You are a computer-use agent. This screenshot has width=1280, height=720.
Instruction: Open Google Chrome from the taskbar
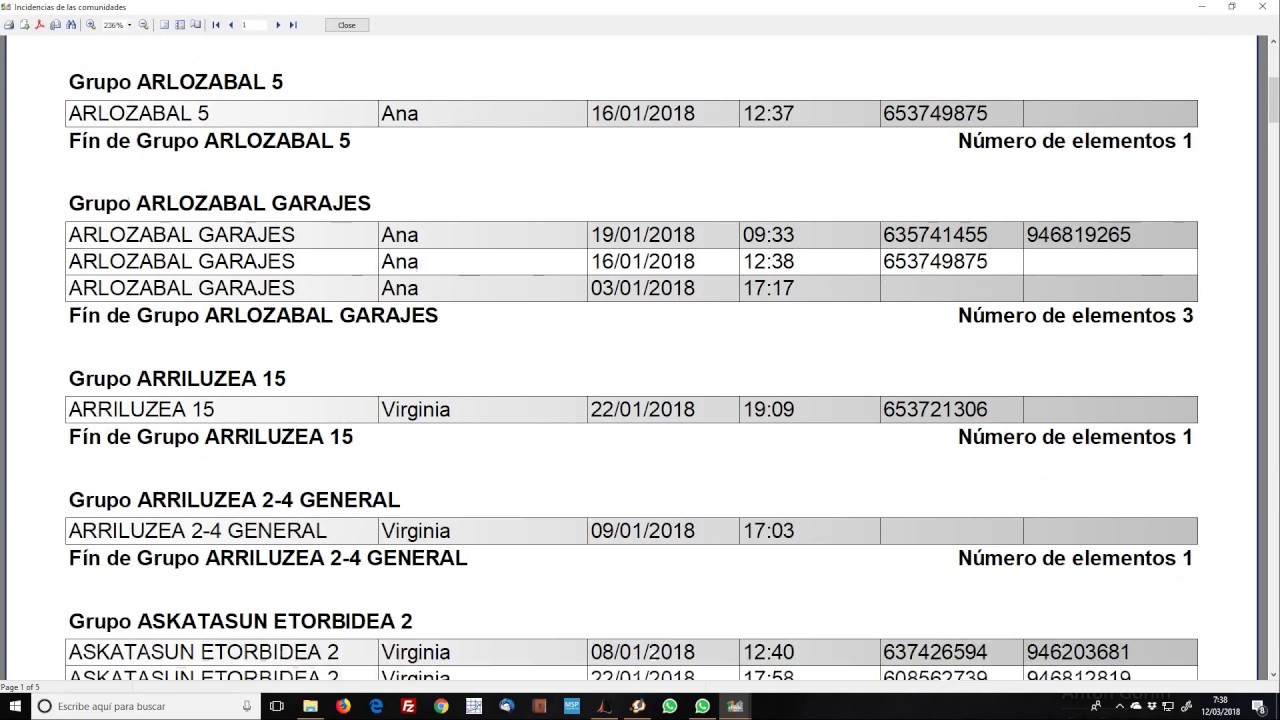point(441,706)
